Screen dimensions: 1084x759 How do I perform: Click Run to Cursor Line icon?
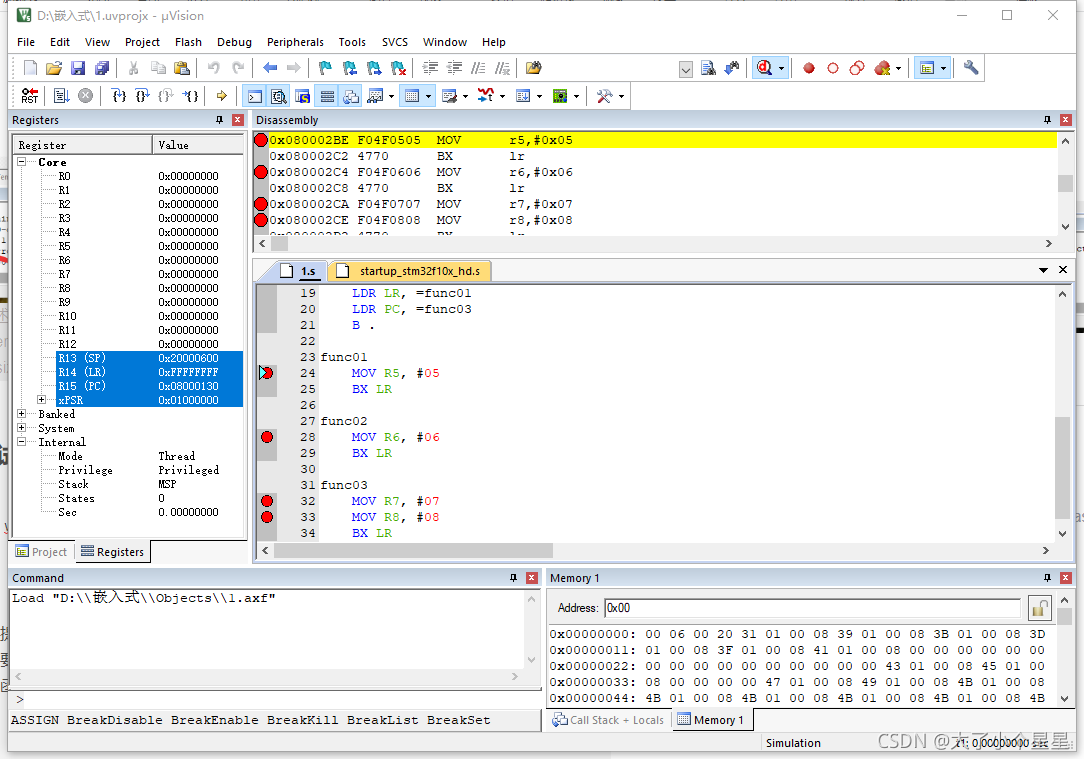coord(191,96)
